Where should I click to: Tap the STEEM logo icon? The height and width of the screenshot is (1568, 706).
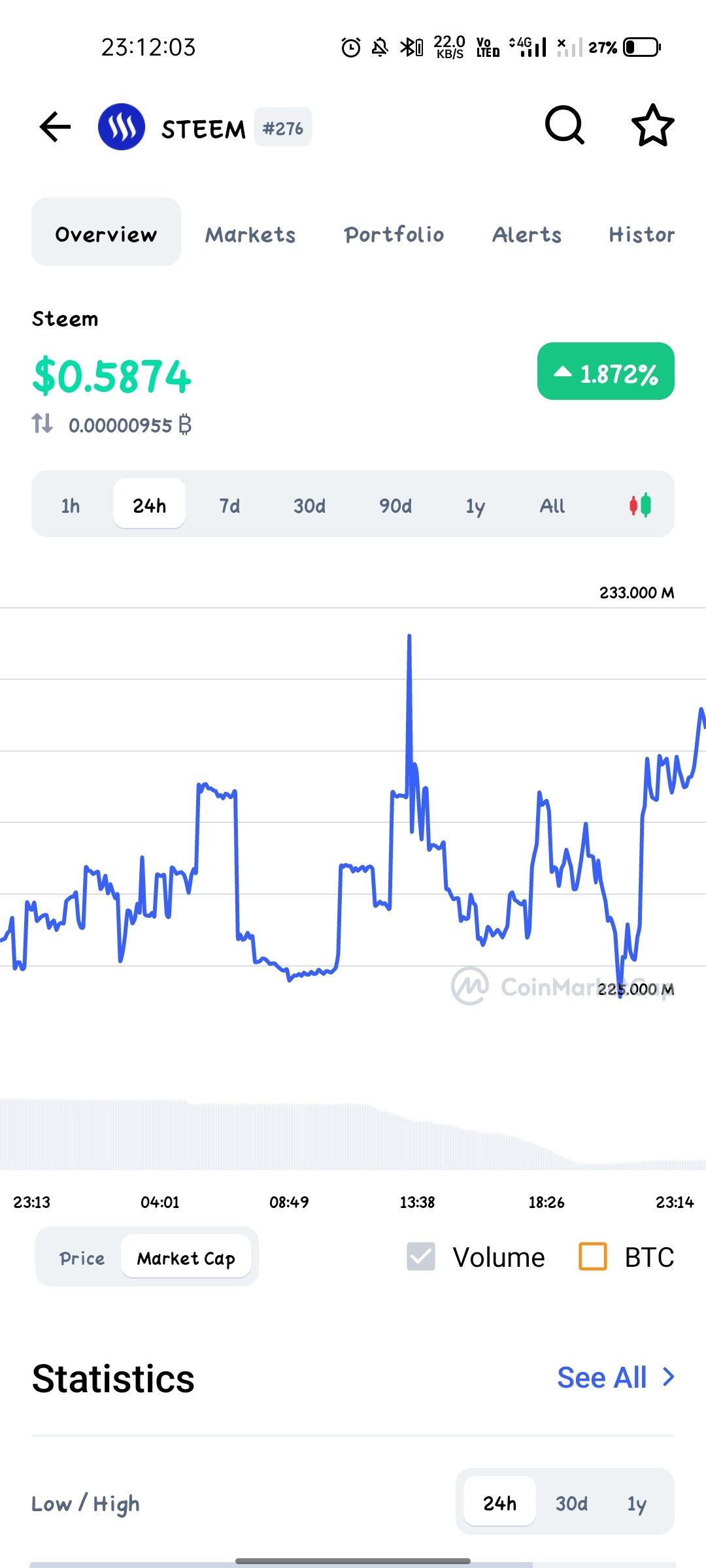[122, 127]
